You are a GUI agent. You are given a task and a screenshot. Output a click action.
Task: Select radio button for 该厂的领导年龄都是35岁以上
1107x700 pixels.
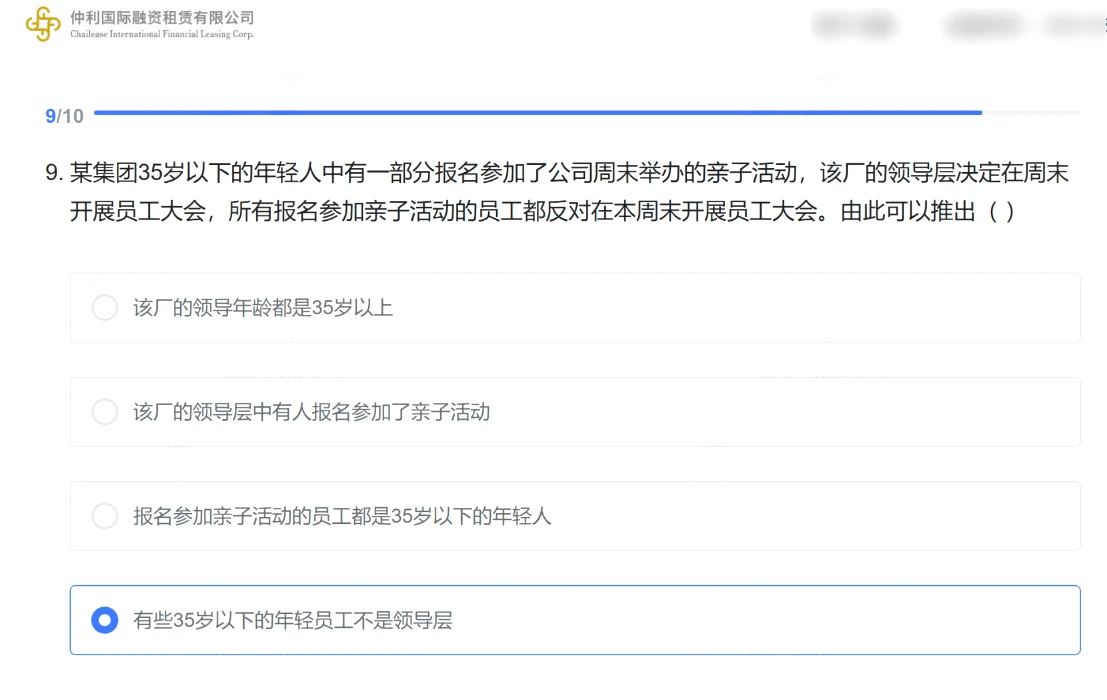coord(104,308)
